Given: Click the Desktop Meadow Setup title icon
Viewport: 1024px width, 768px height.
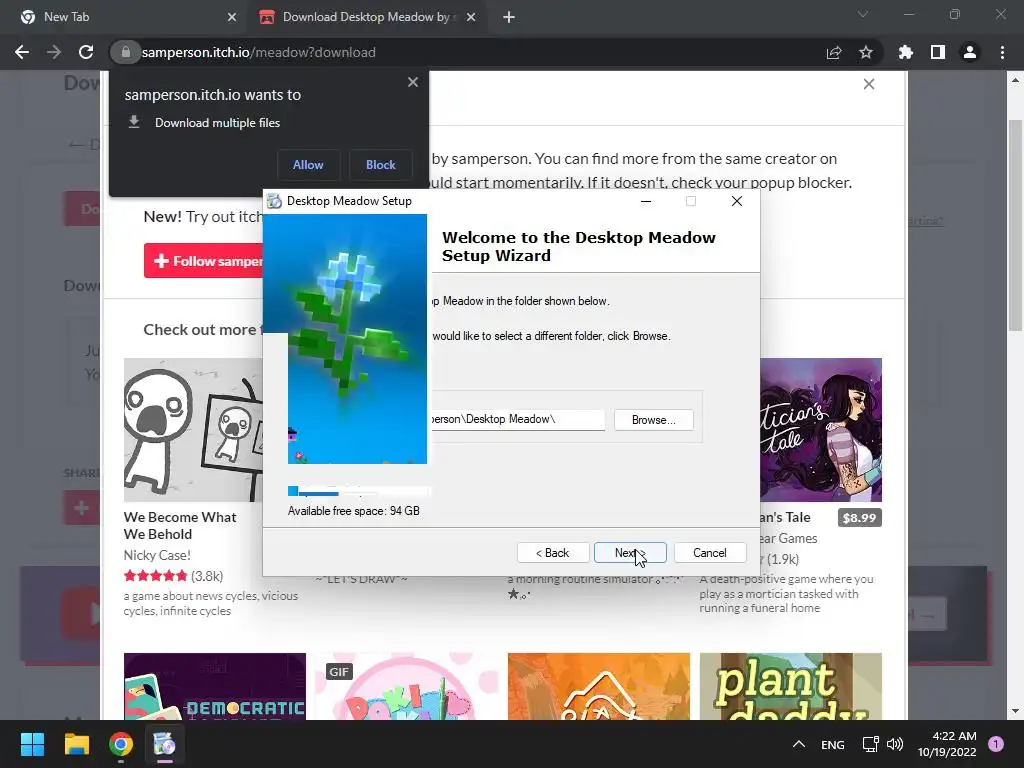Looking at the screenshot, I should [274, 201].
